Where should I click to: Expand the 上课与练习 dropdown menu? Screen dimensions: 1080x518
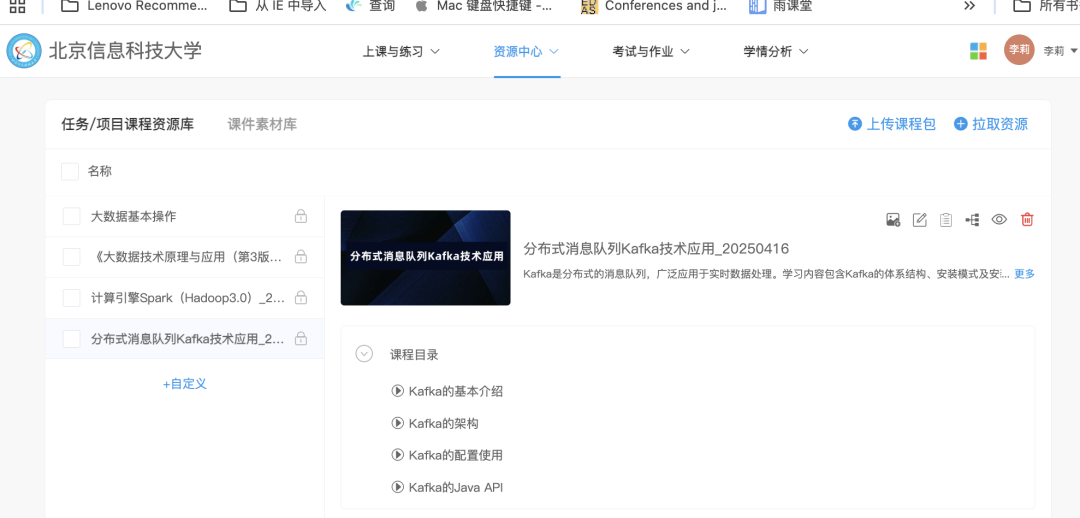click(401, 51)
